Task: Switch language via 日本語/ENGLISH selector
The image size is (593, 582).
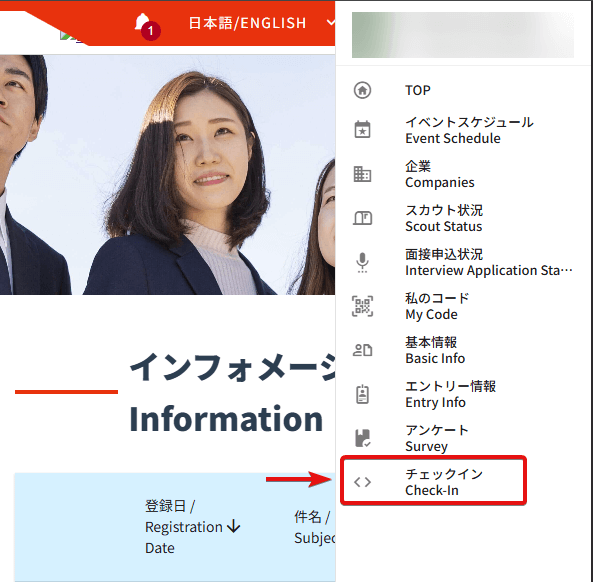Action: coord(247,23)
